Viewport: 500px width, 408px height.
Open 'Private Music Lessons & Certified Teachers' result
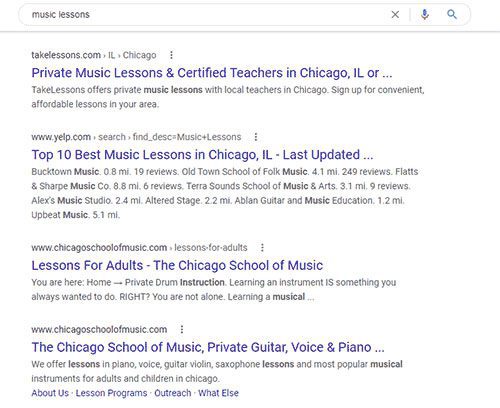(x=212, y=73)
